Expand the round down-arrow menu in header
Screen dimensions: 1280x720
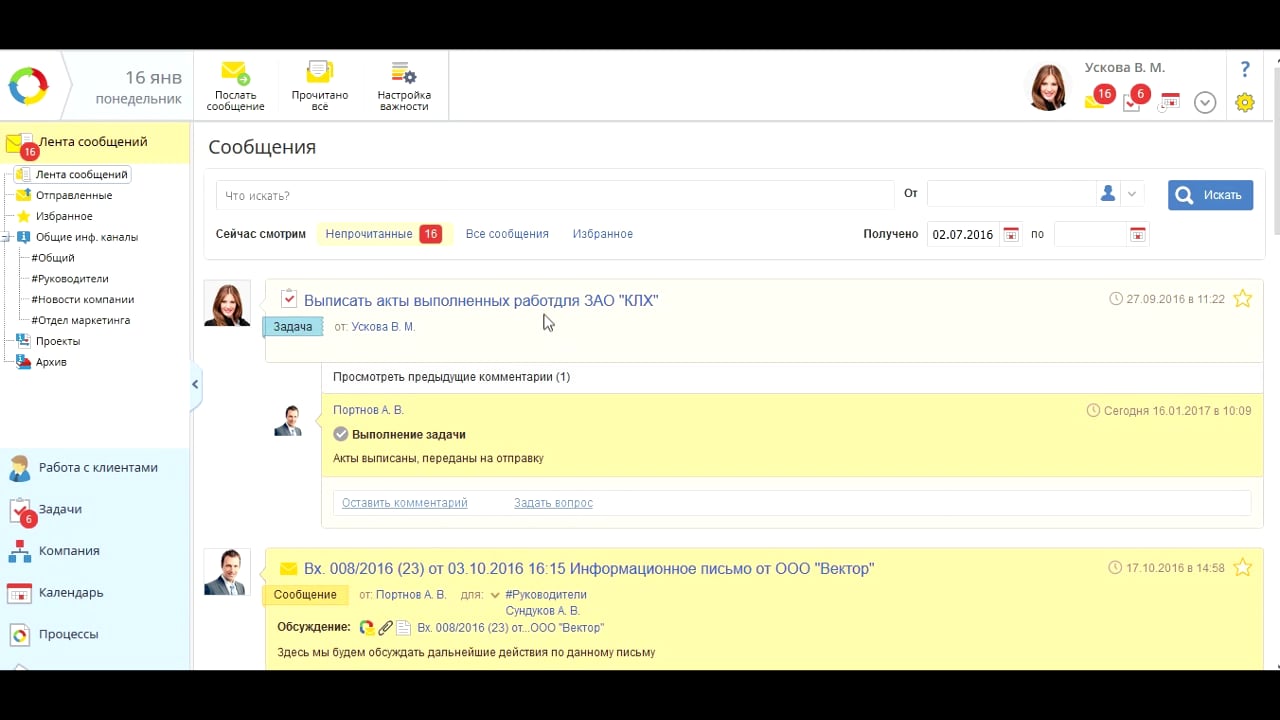1205,102
